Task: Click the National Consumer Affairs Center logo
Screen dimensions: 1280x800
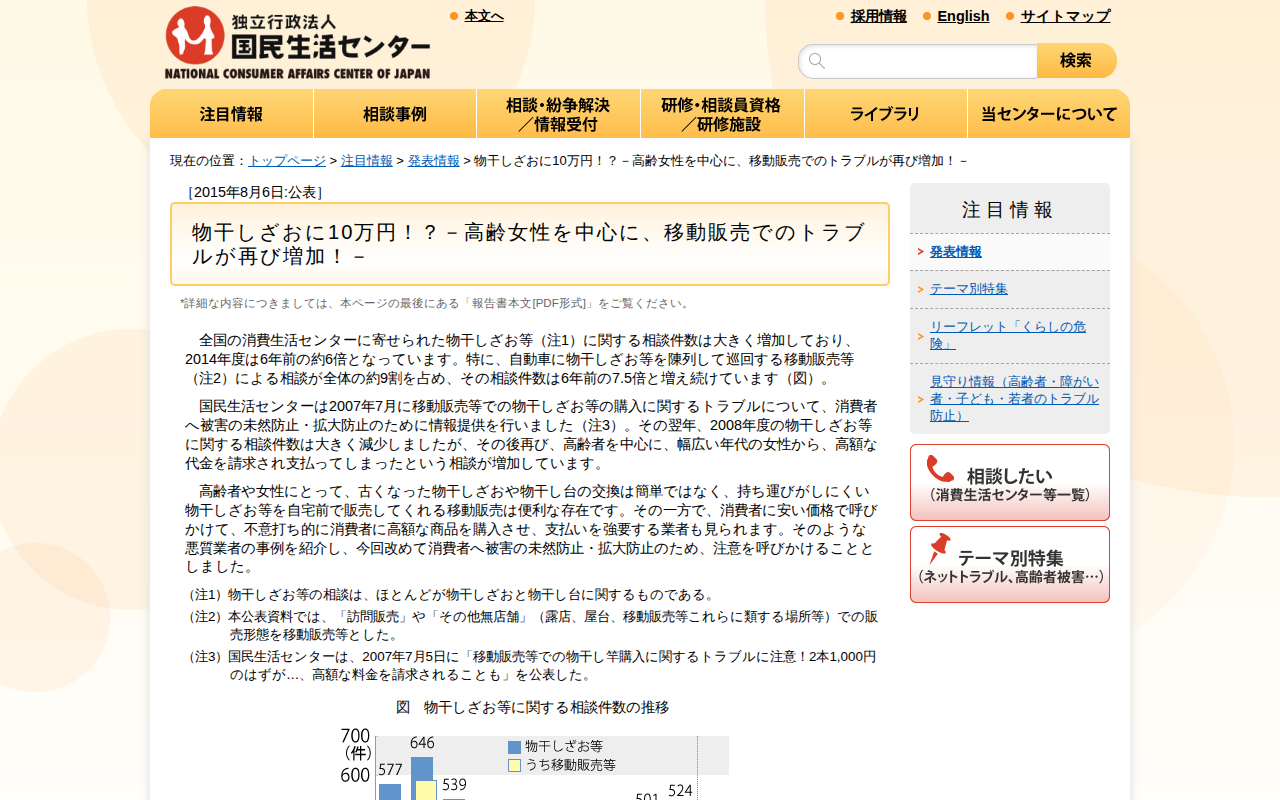Action: coord(297,43)
